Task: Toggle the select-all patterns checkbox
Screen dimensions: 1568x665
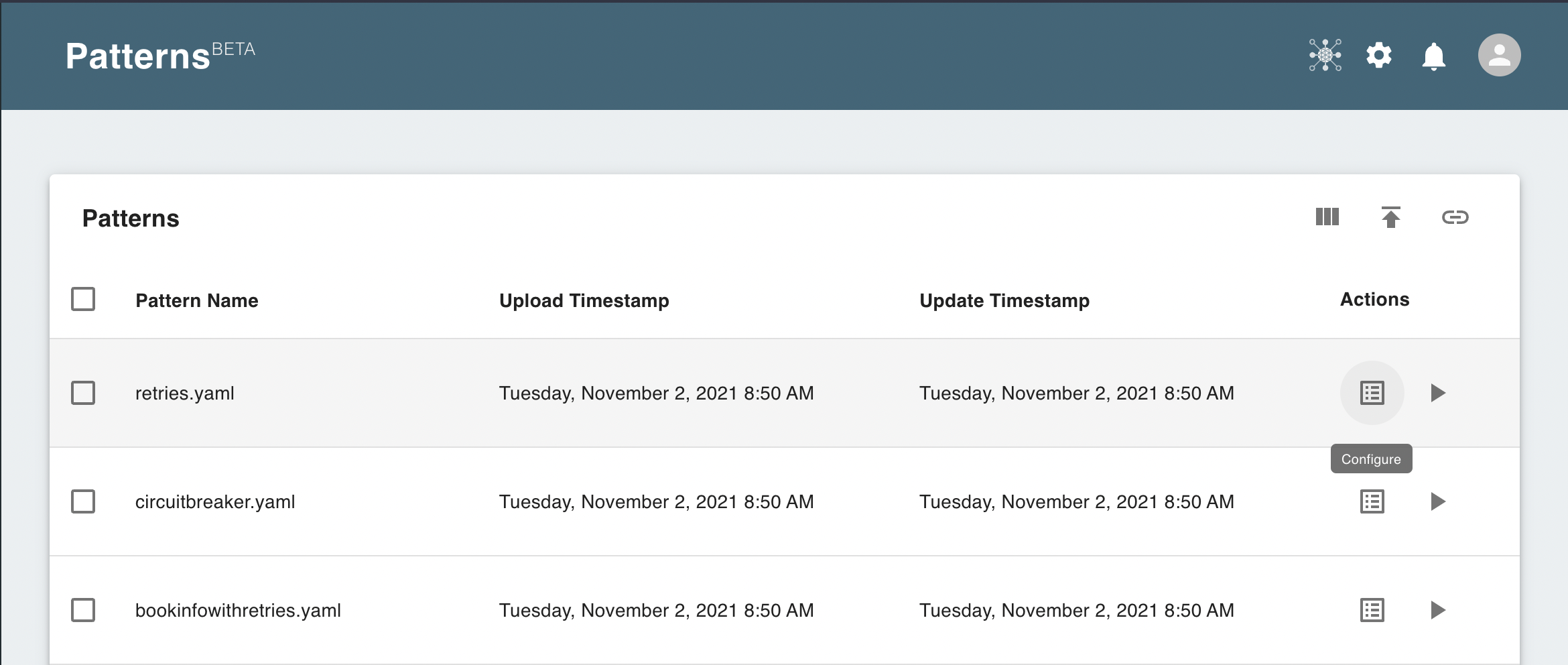Action: pyautogui.click(x=83, y=299)
